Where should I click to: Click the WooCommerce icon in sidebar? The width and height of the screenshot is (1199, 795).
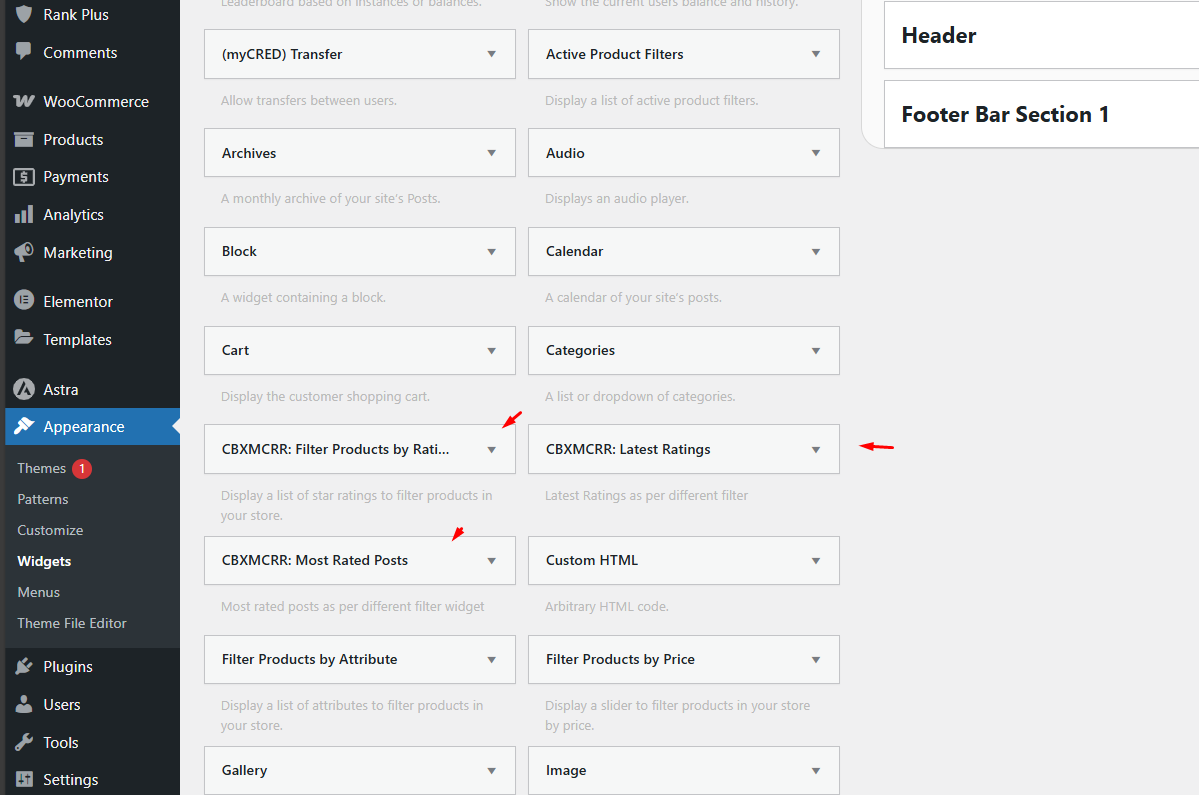[24, 102]
